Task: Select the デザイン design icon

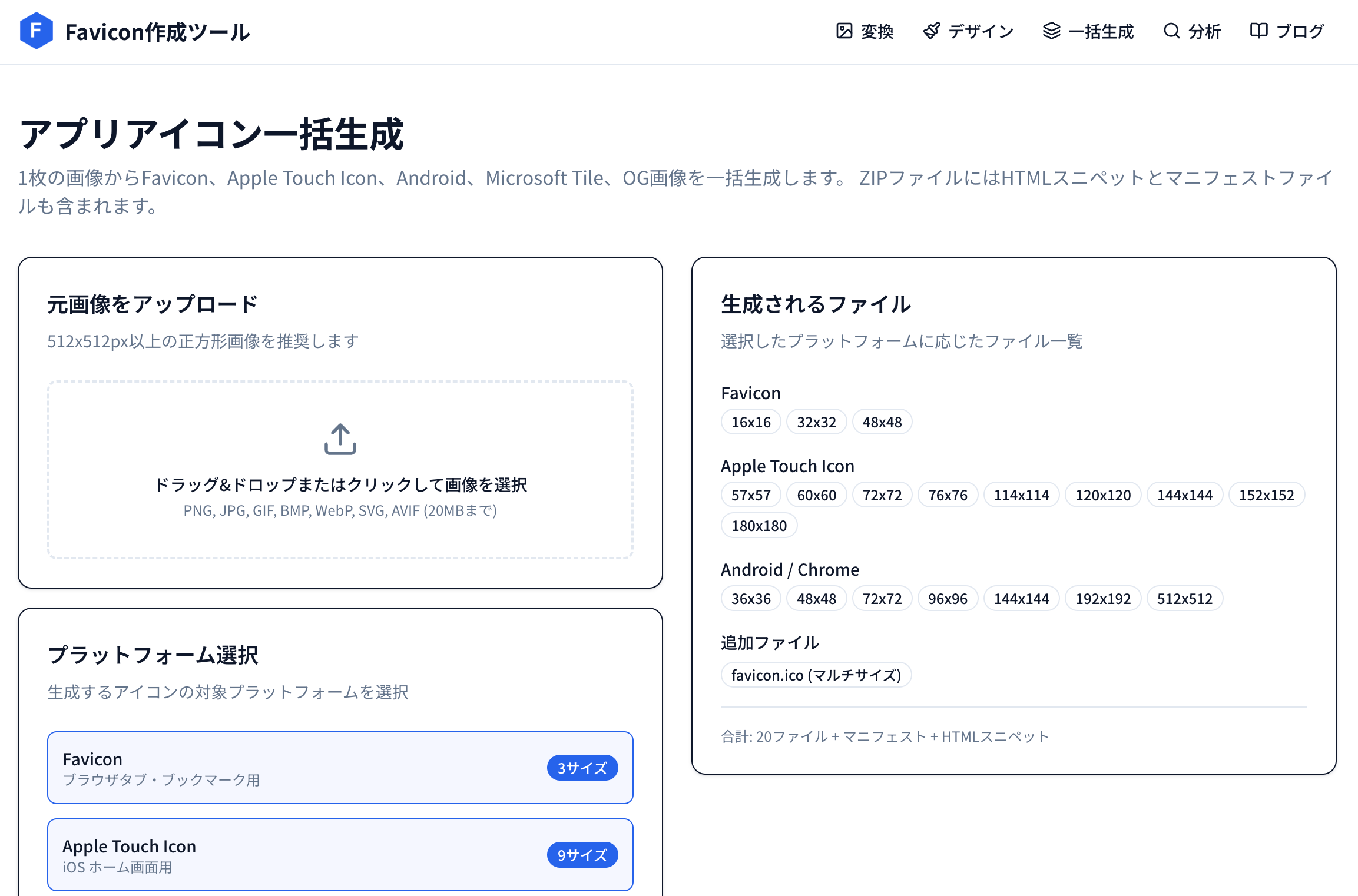Action: click(x=932, y=31)
